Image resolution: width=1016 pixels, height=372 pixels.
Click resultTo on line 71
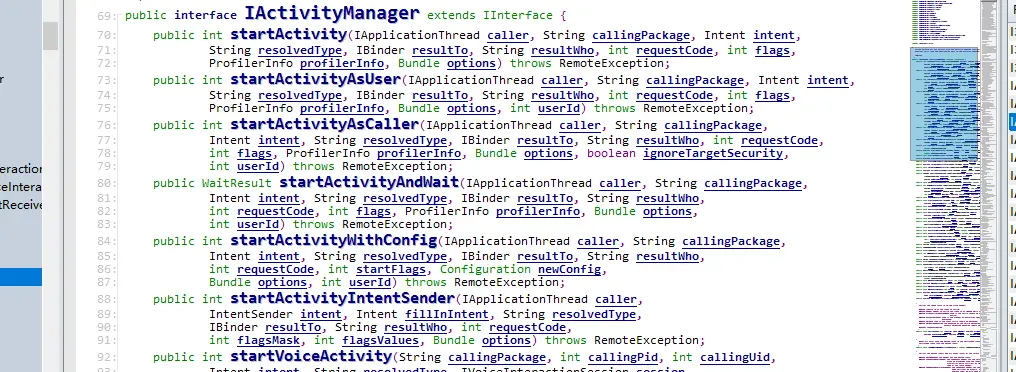pyautogui.click(x=441, y=51)
